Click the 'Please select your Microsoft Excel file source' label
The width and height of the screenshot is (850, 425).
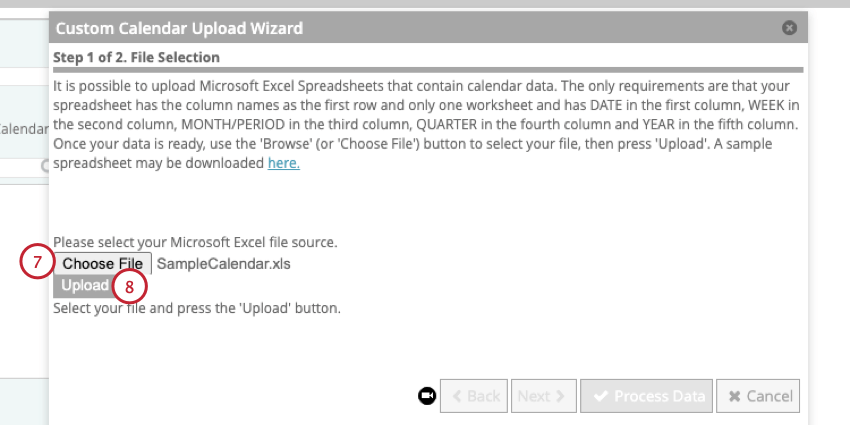point(195,242)
